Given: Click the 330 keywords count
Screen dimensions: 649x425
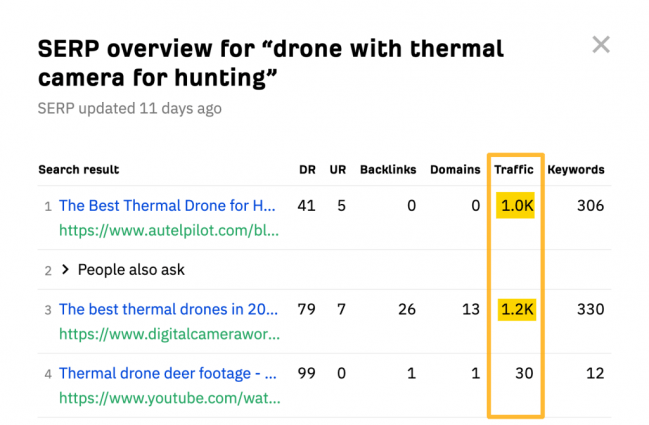Looking at the screenshot, I should [x=590, y=309].
